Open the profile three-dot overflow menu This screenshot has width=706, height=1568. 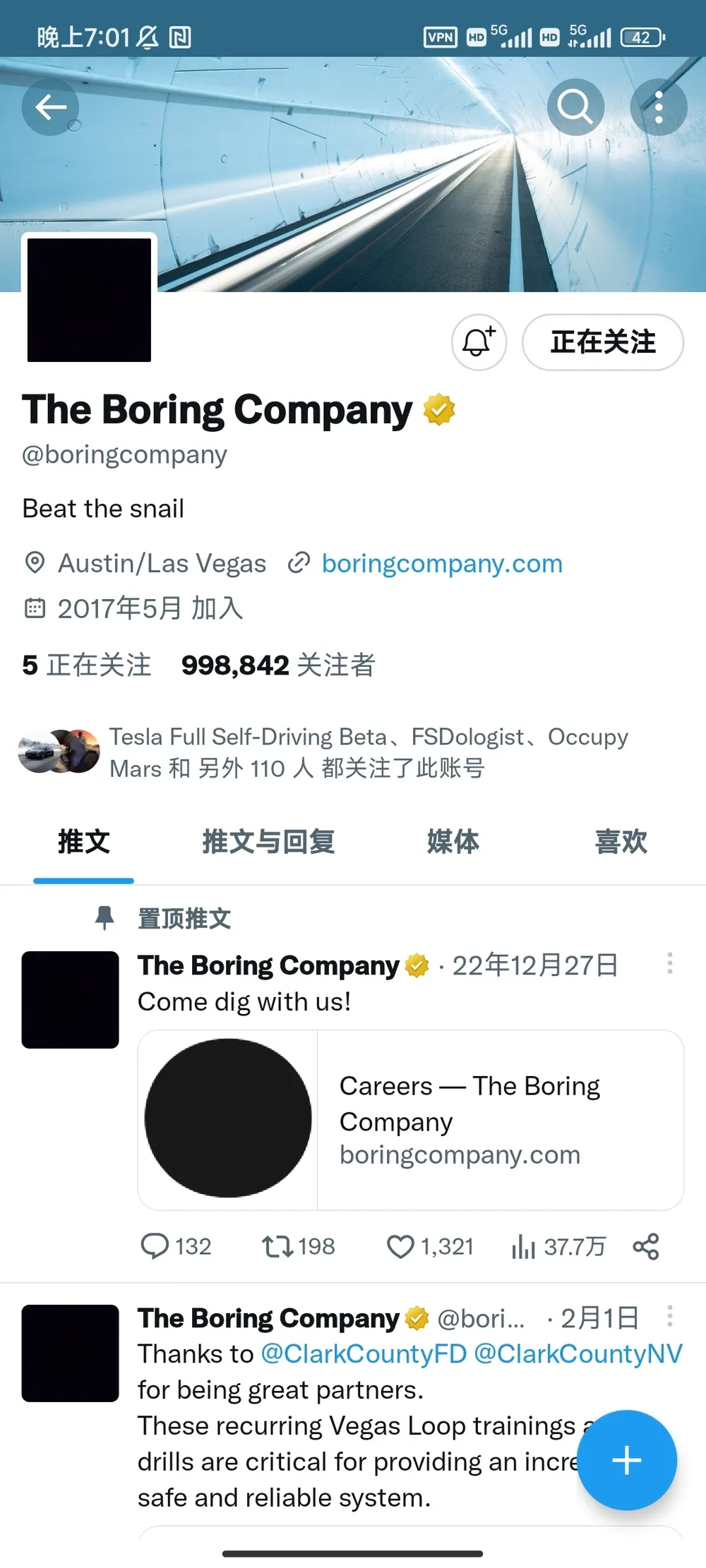point(659,107)
